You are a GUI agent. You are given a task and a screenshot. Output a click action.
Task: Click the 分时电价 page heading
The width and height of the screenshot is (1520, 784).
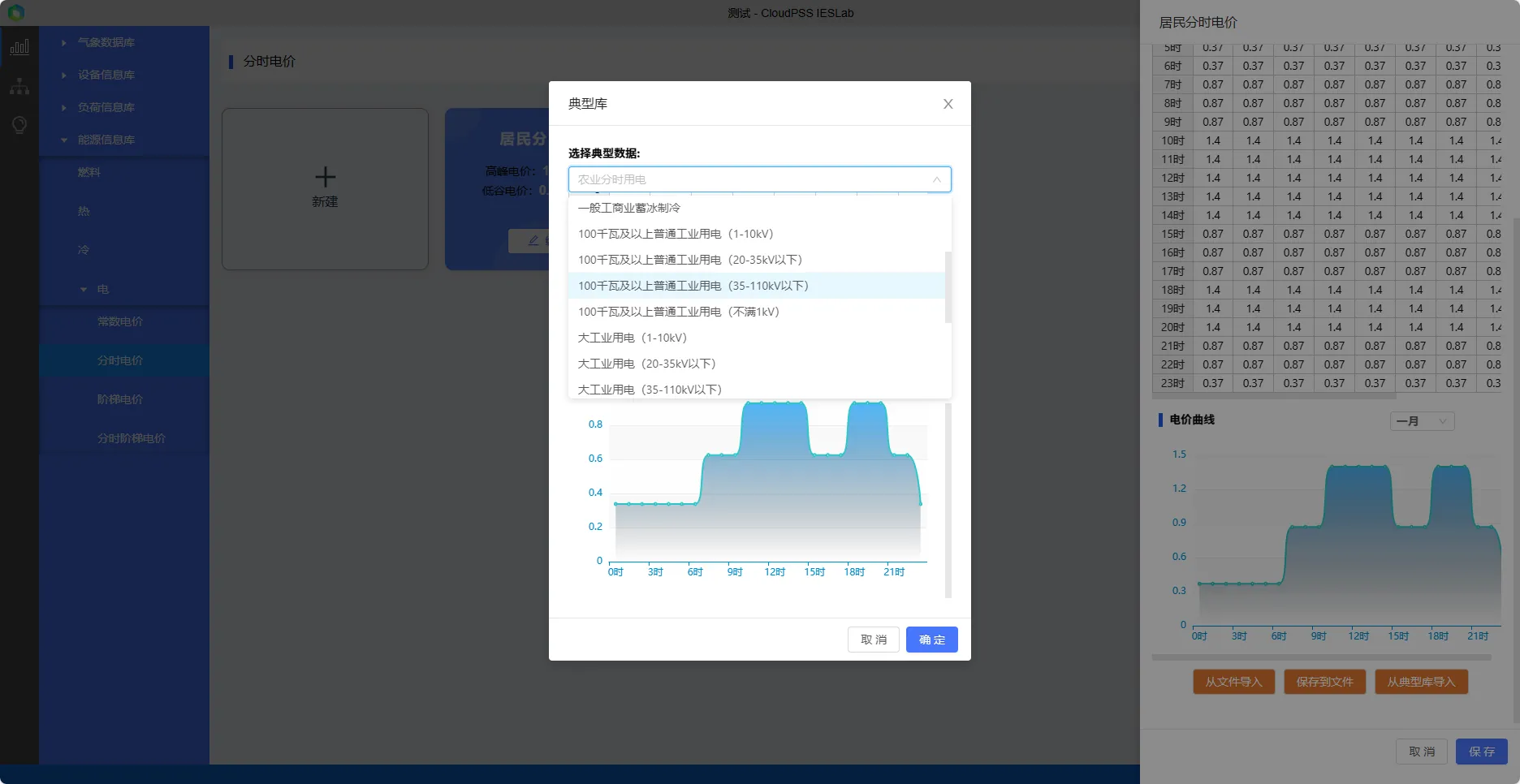(x=270, y=62)
